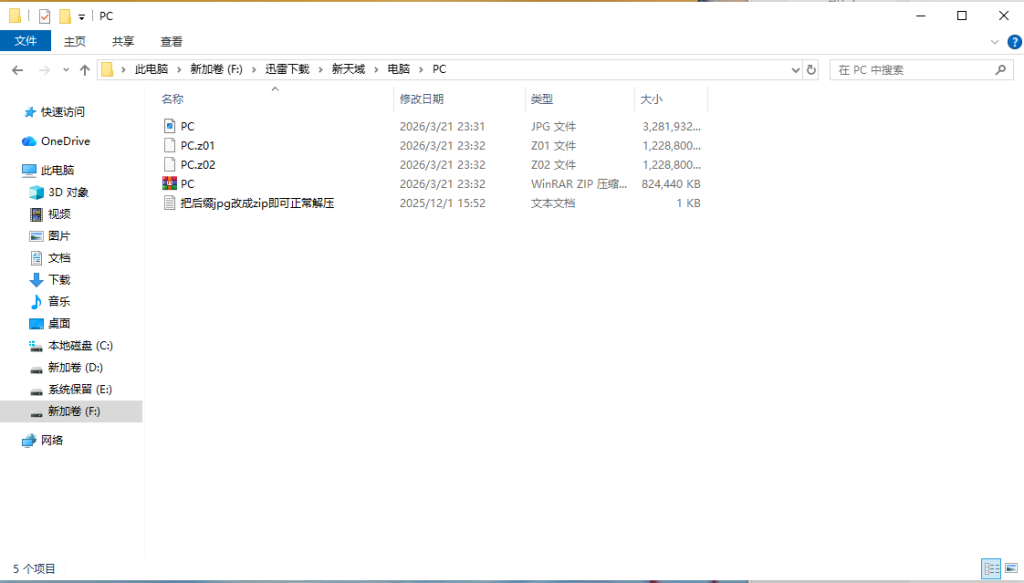This screenshot has height=583, width=1024.
Task: Expand the chevron after 新天域 in address bar
Action: coord(376,69)
